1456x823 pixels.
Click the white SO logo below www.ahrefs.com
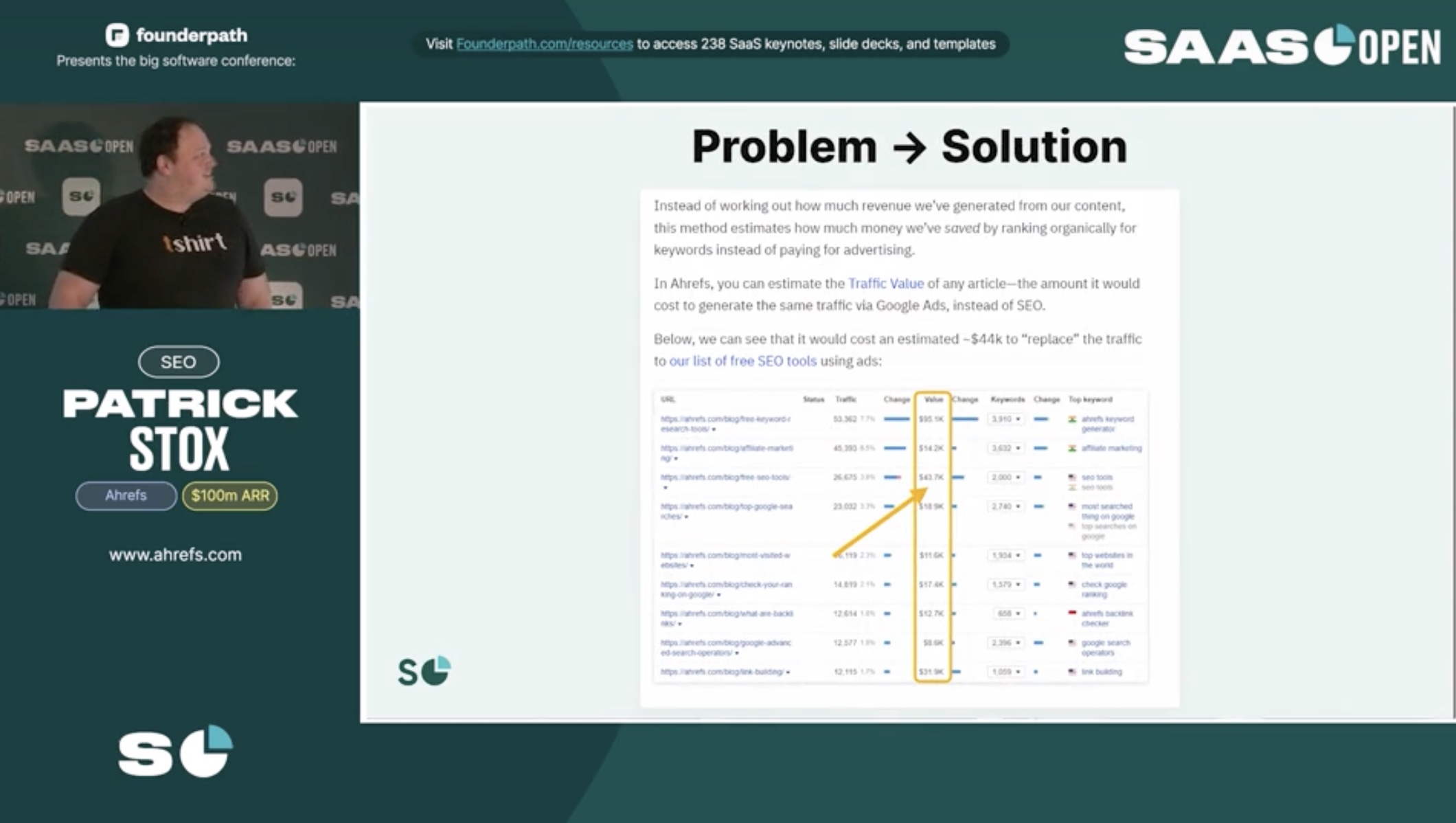click(175, 752)
